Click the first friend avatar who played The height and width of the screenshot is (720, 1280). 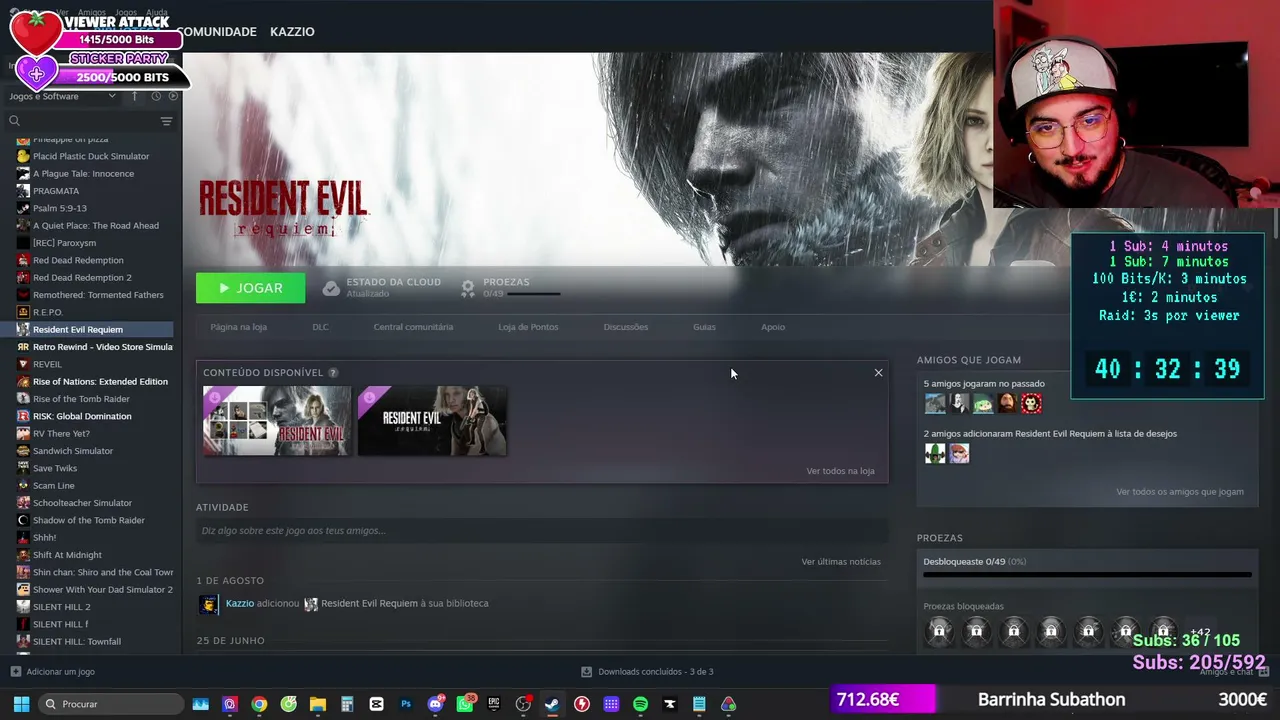coord(935,403)
